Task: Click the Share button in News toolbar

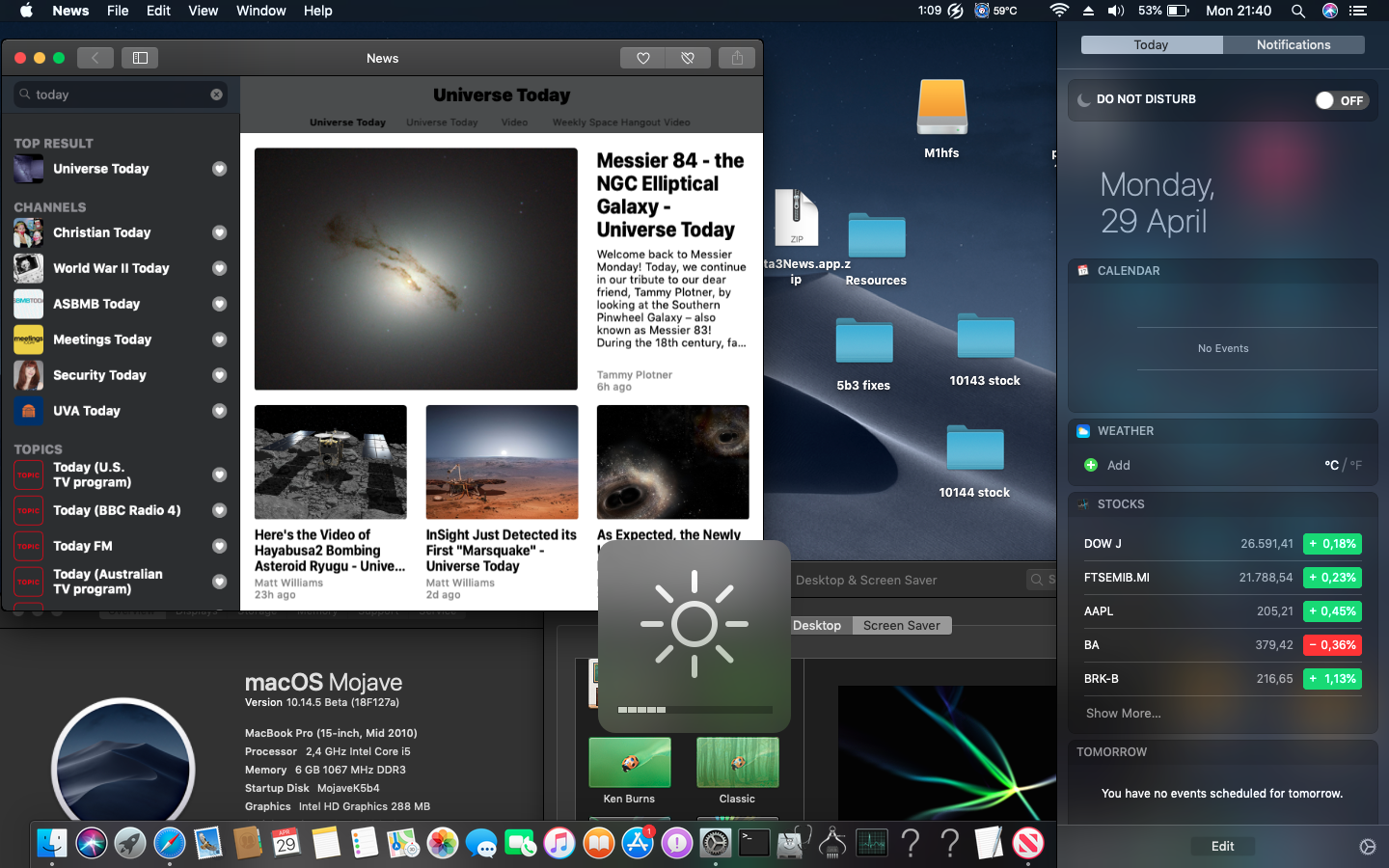Action: [737, 58]
